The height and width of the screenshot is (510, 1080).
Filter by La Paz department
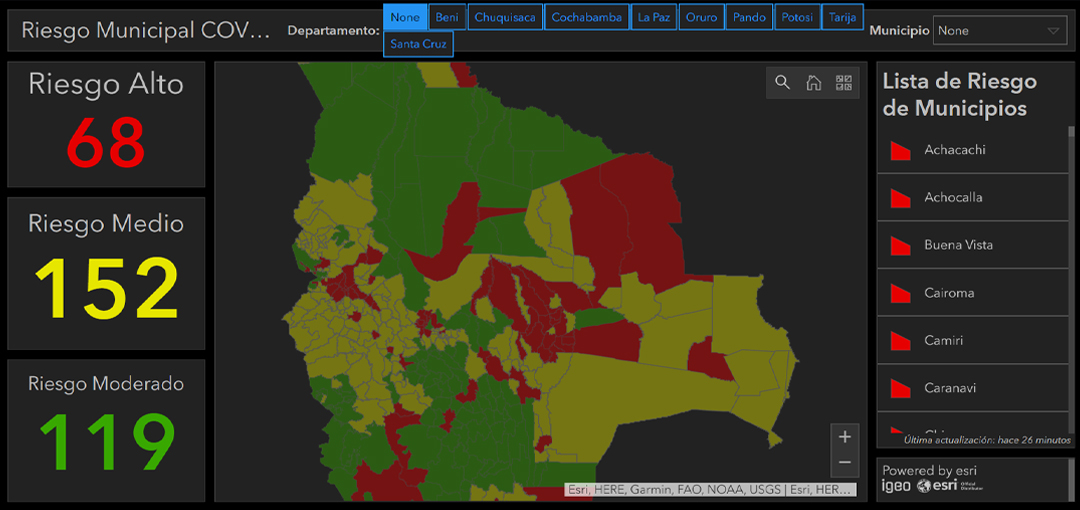pos(654,17)
